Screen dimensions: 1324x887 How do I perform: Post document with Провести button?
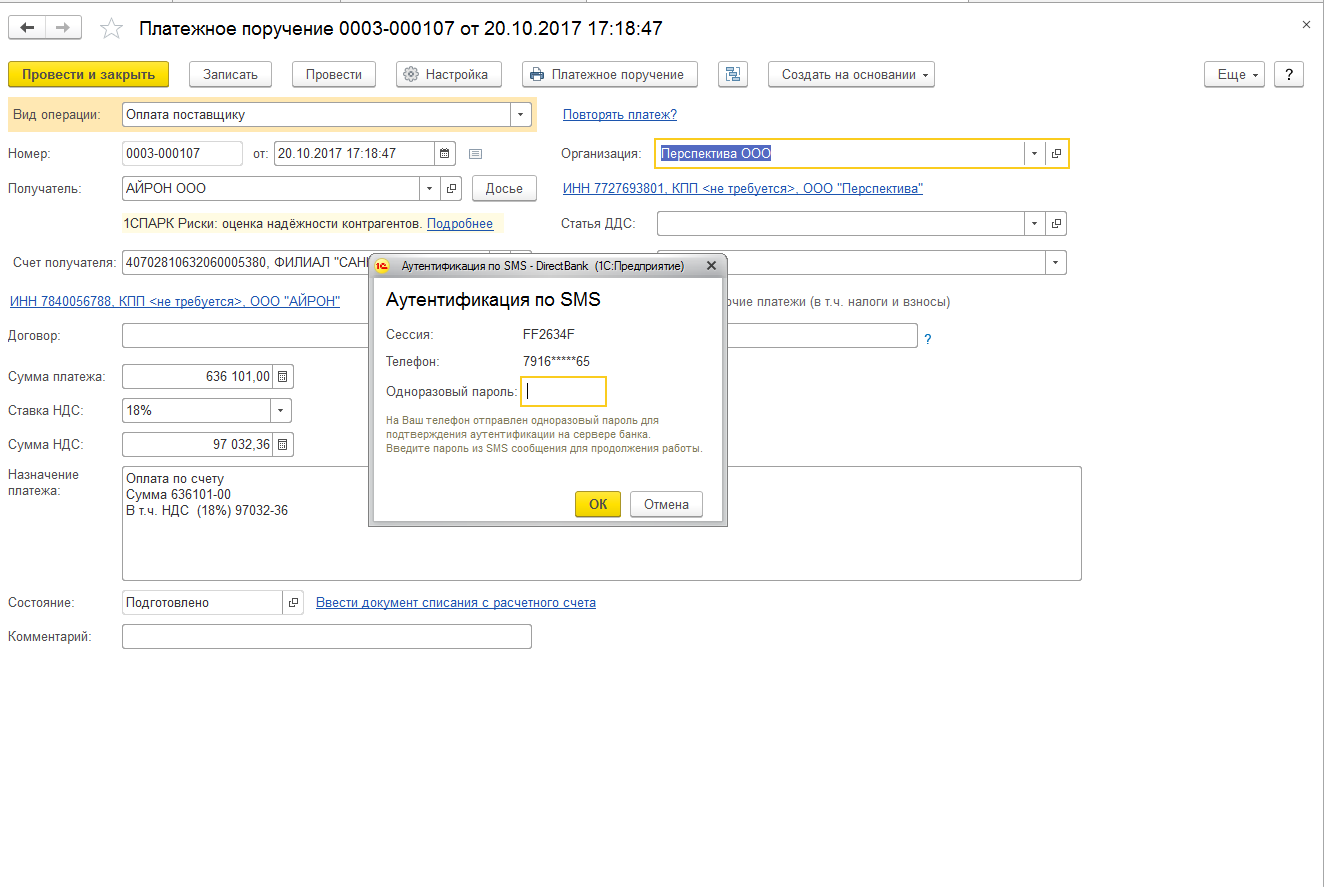[x=334, y=74]
